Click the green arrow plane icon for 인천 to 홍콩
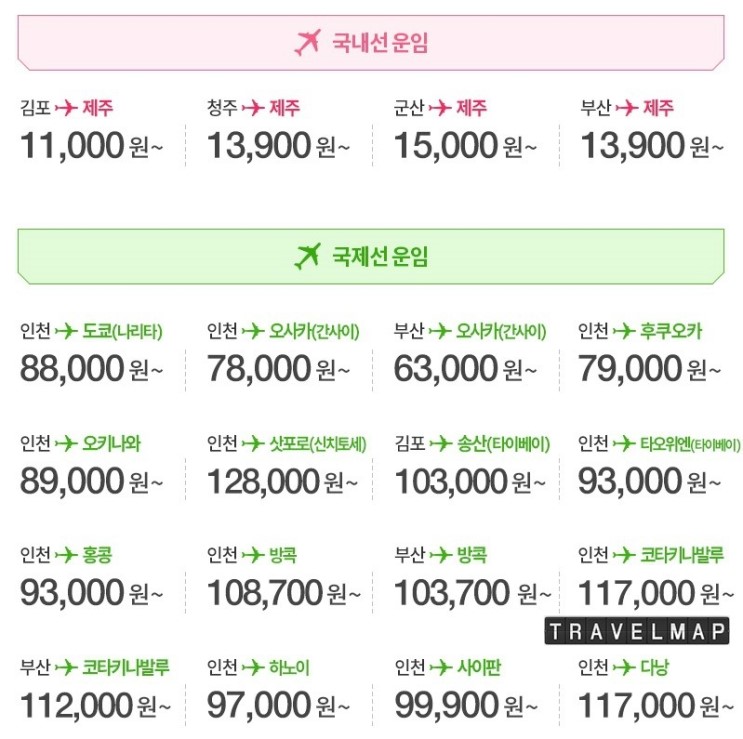 [x=66, y=554]
